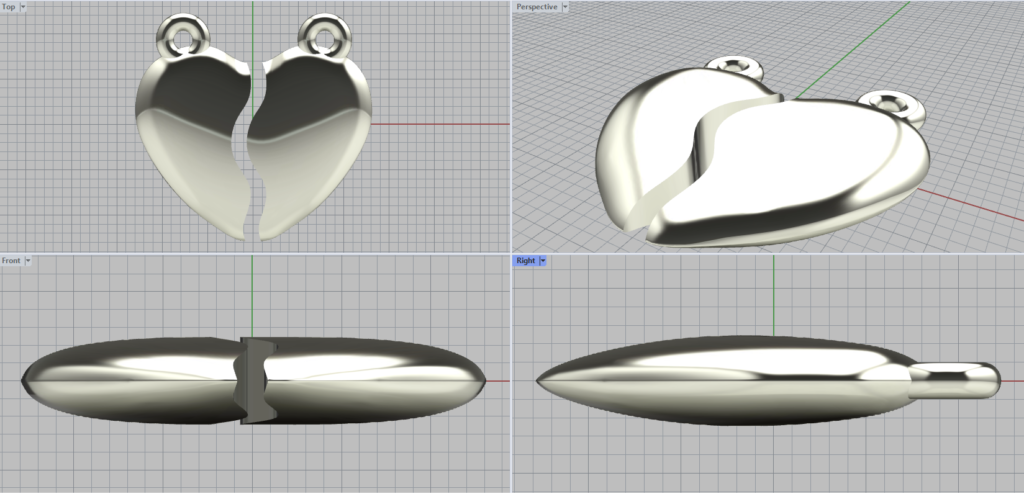Click the highlighted Right viewport title
This screenshot has height=499, width=1024.
(x=525, y=261)
